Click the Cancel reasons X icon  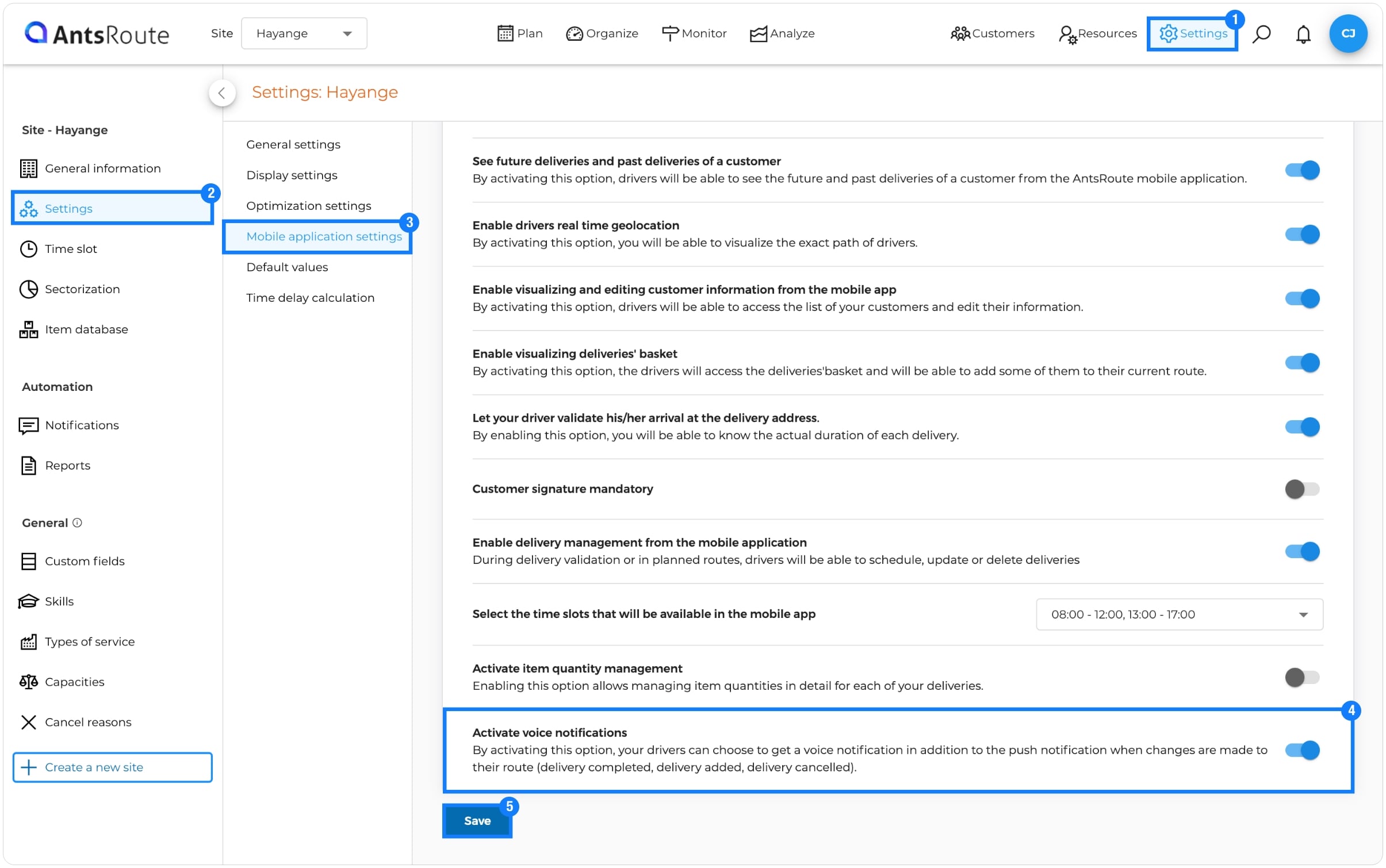click(29, 722)
